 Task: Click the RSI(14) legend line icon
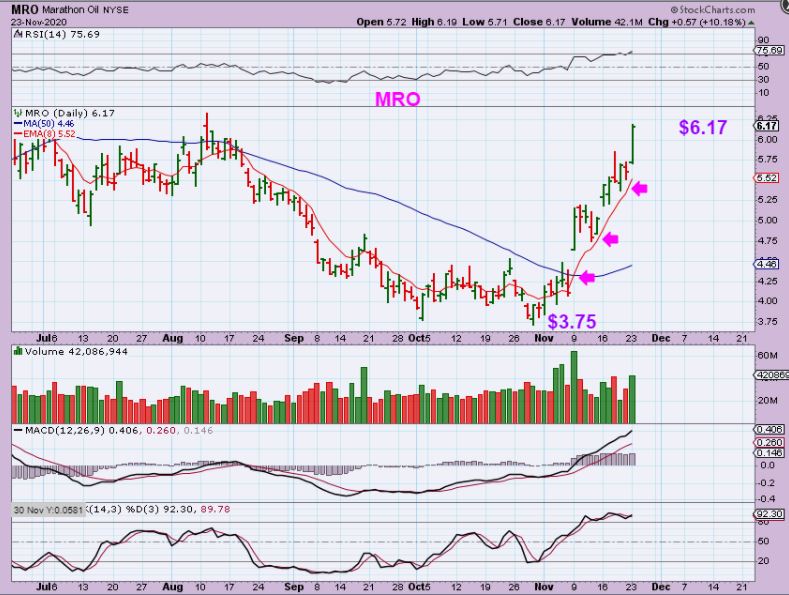point(18,35)
